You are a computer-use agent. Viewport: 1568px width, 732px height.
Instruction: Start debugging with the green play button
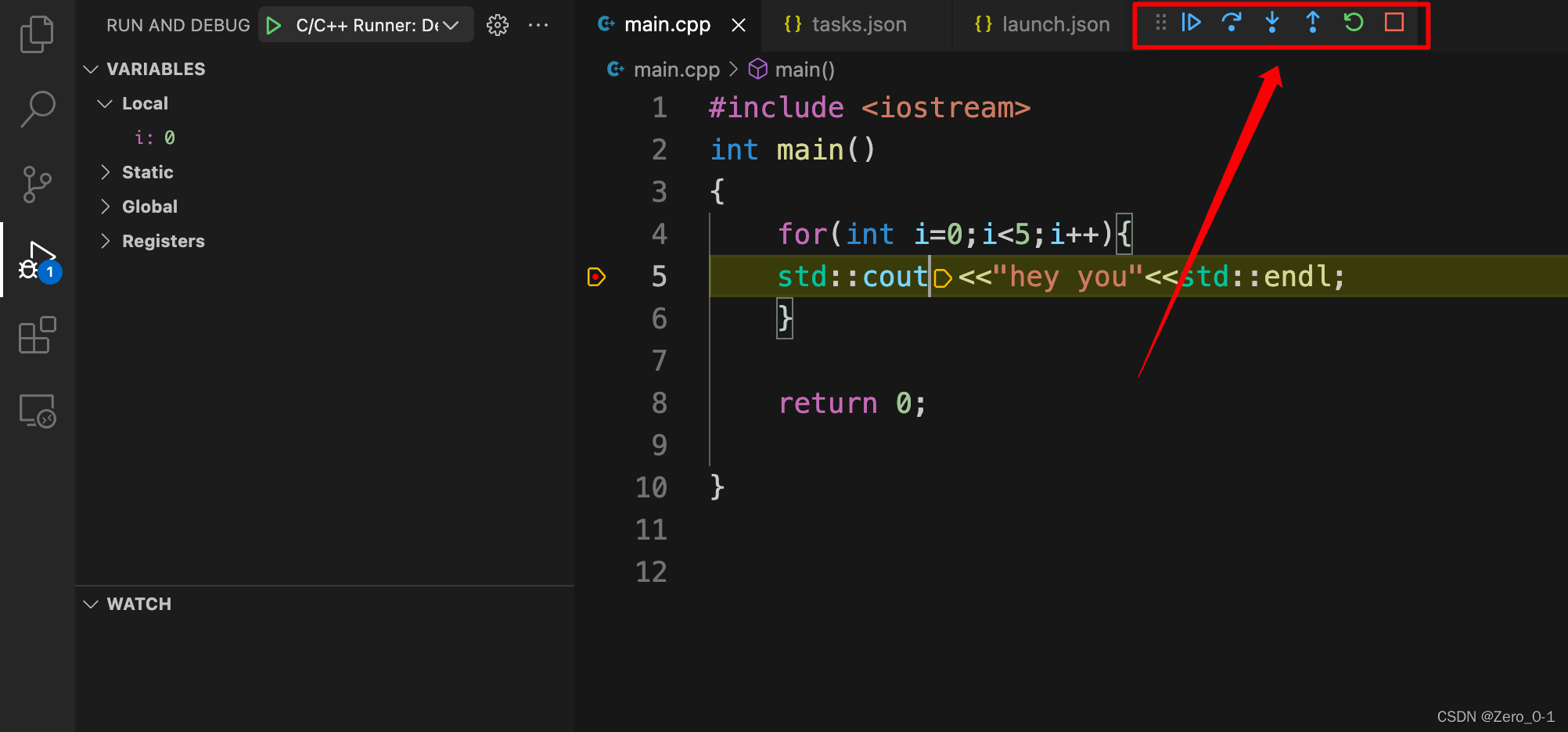[273, 25]
